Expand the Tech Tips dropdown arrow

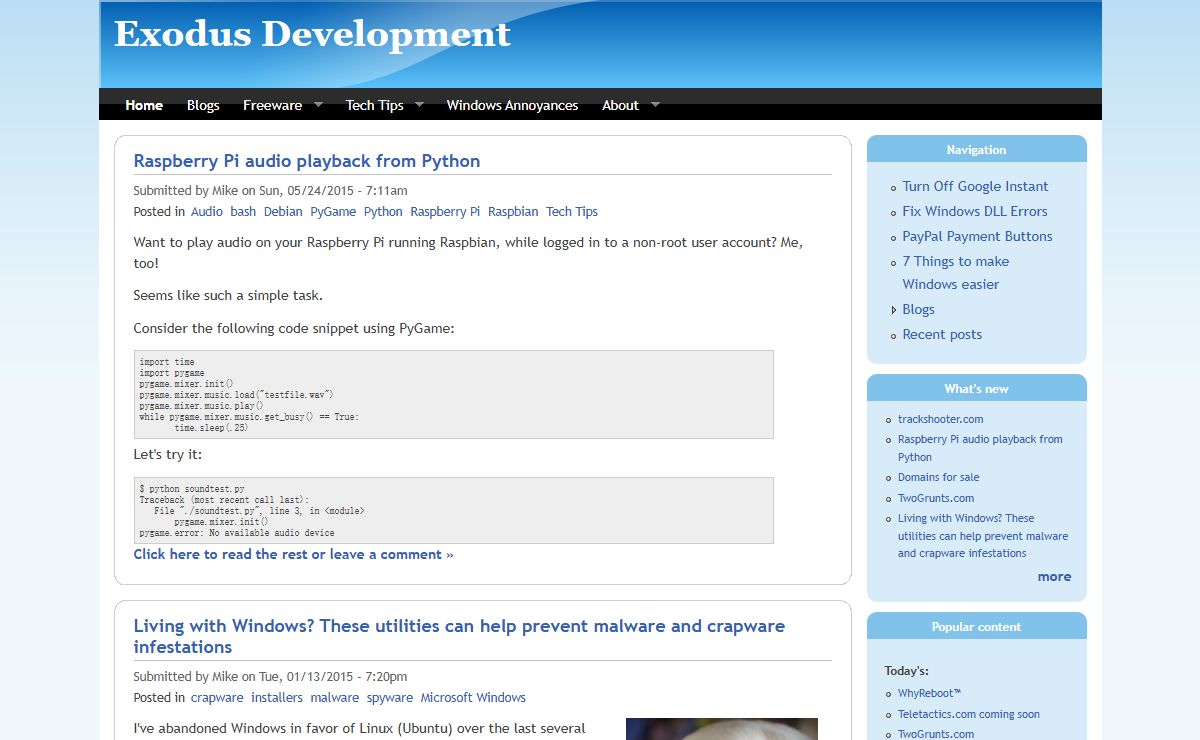click(x=419, y=104)
